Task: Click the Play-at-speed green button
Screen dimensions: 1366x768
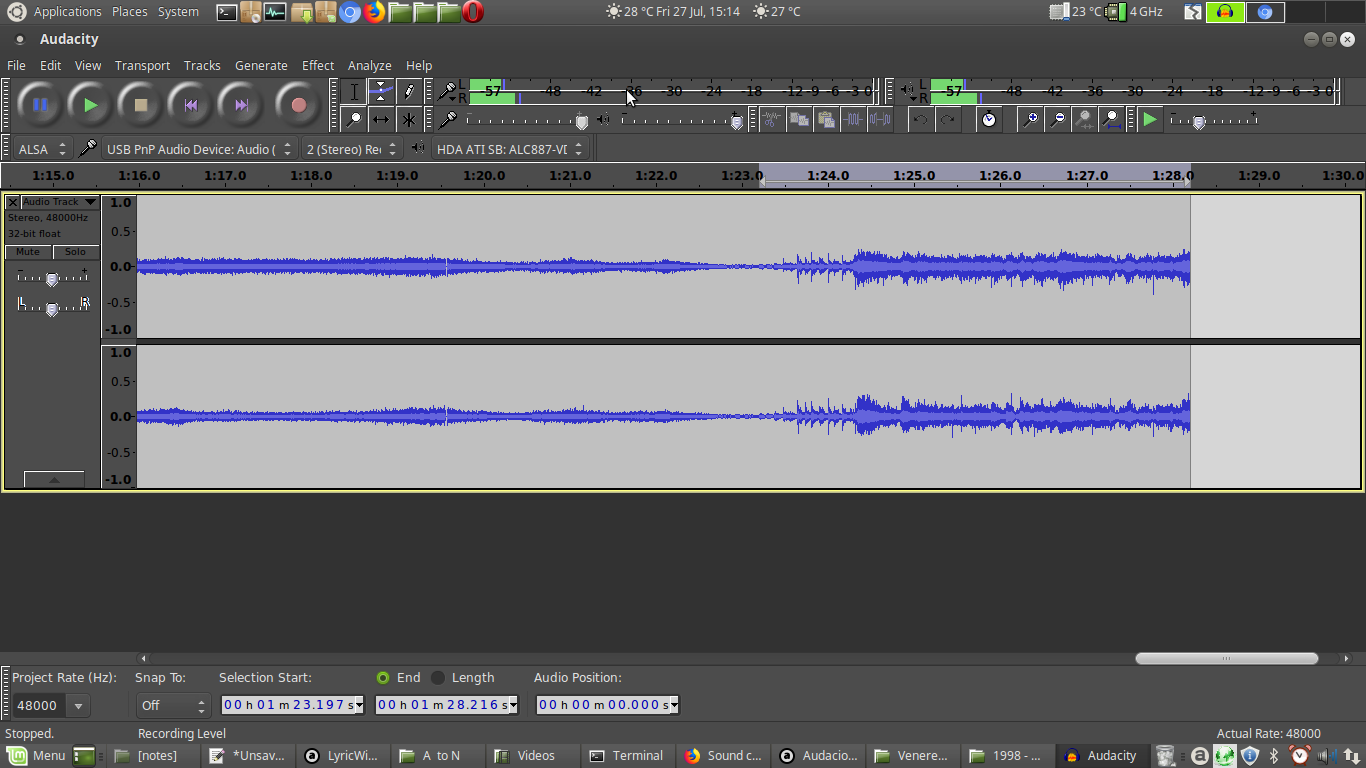Action: point(1150,120)
